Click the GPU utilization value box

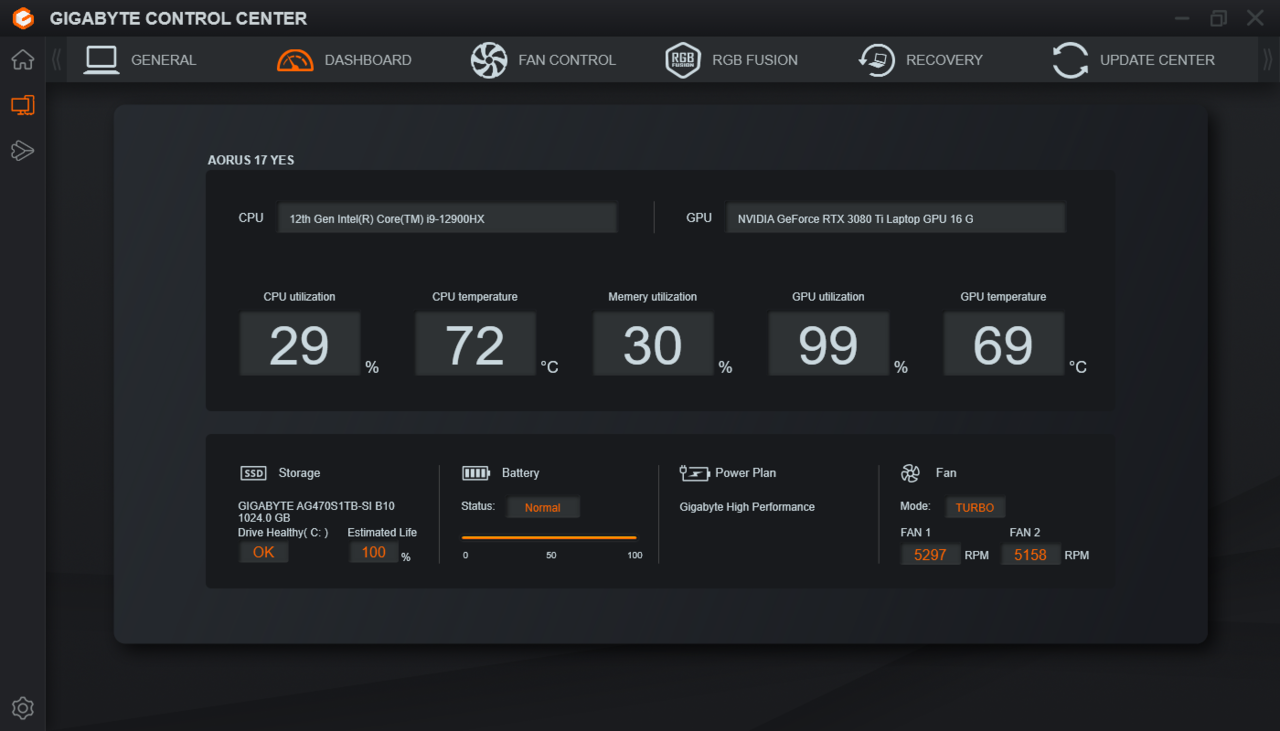[828, 345]
